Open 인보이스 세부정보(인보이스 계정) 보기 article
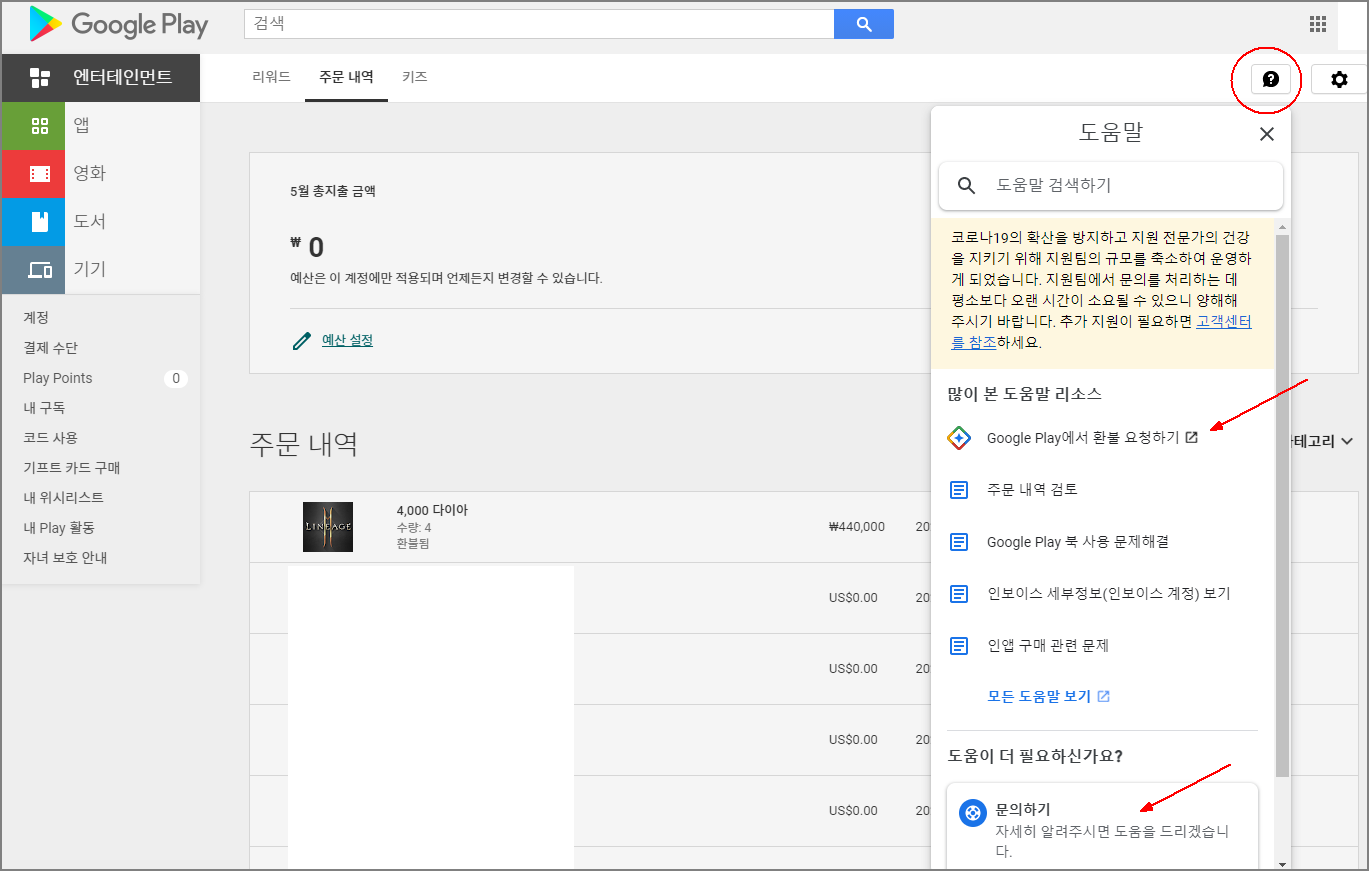 (x=1108, y=594)
